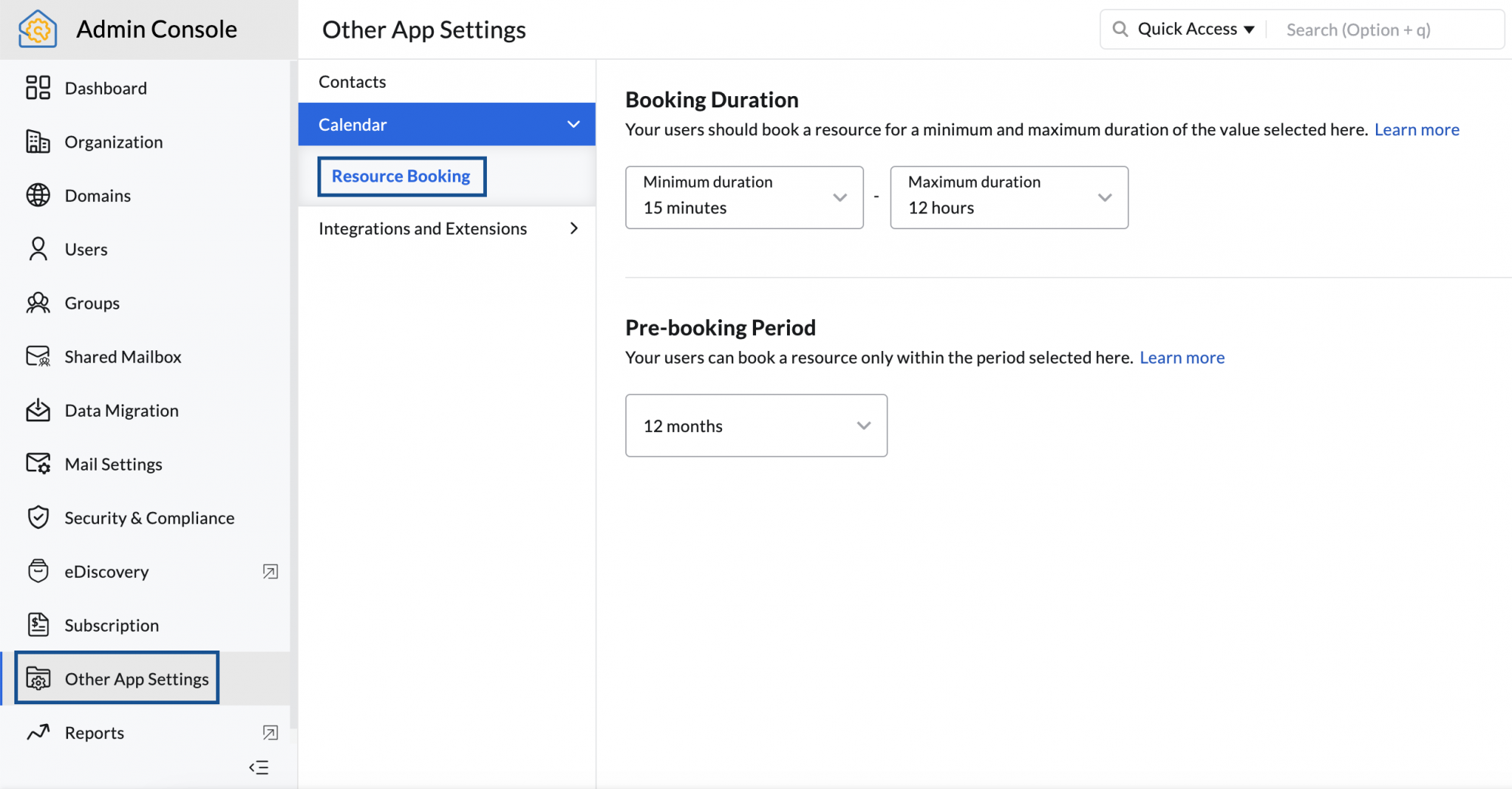Click Learn more link for Booking Duration
1512x789 pixels.
(1416, 129)
